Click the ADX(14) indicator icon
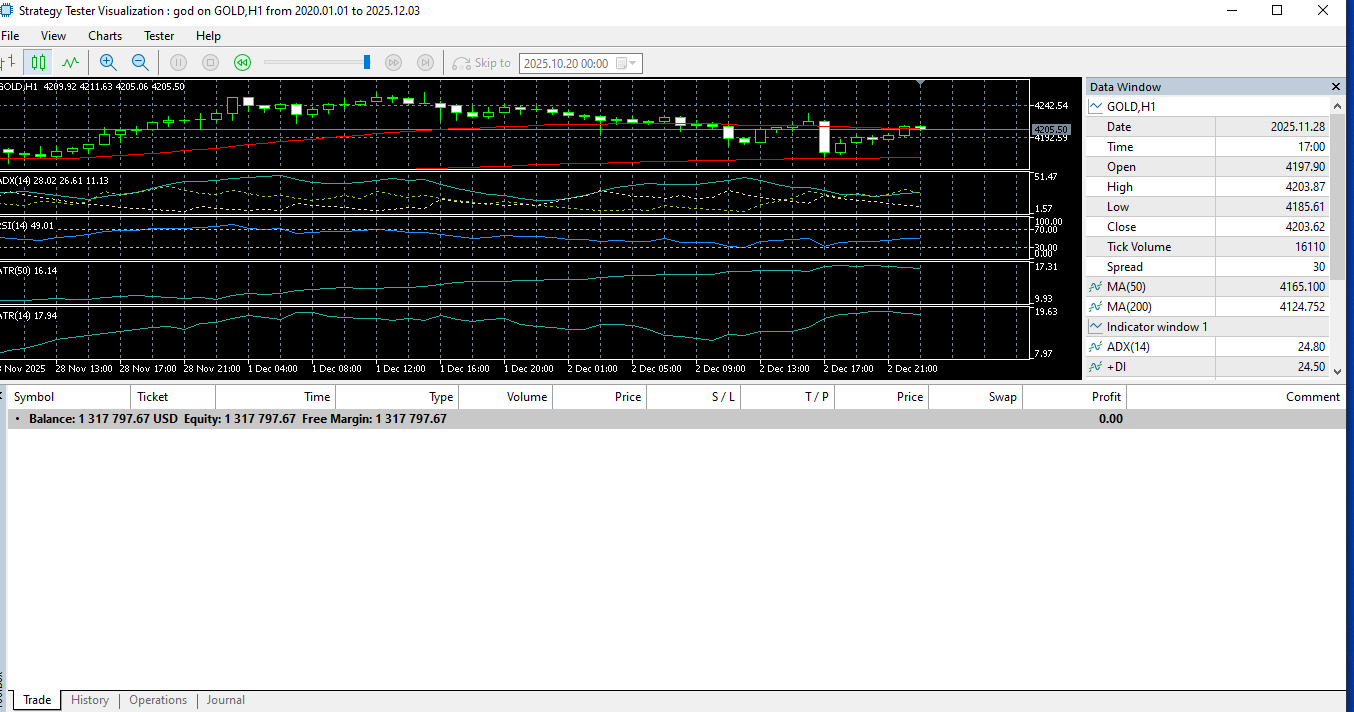This screenshot has width=1354, height=712. pyautogui.click(x=1095, y=347)
